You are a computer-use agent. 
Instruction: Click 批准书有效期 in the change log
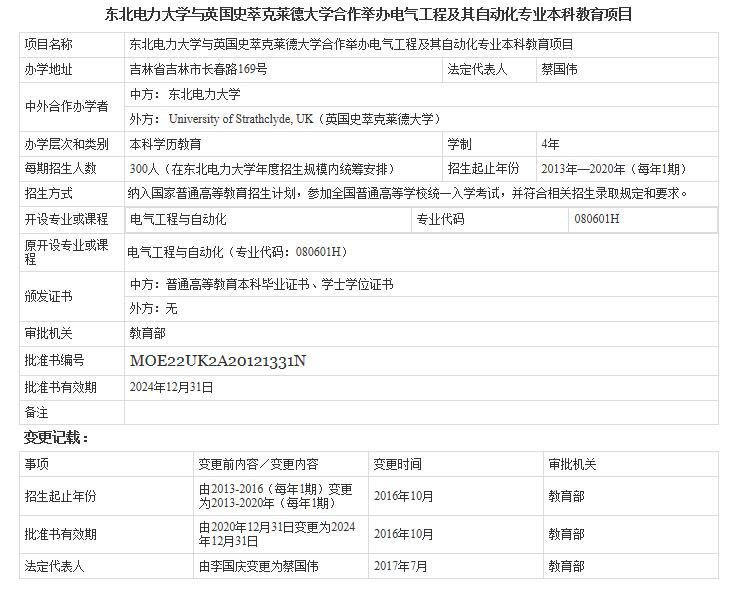[61, 535]
